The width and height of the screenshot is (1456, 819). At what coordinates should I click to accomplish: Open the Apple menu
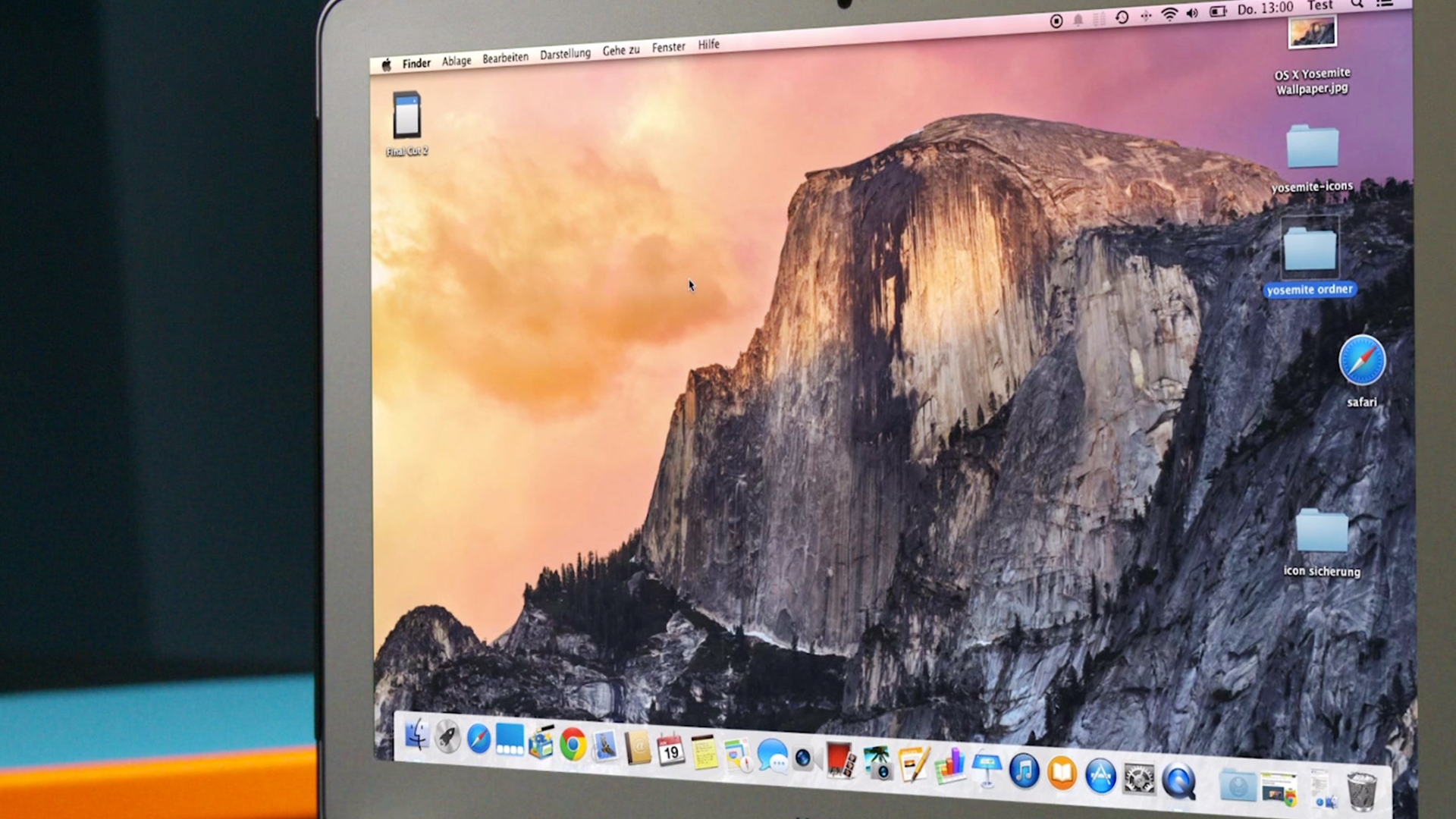pos(386,65)
